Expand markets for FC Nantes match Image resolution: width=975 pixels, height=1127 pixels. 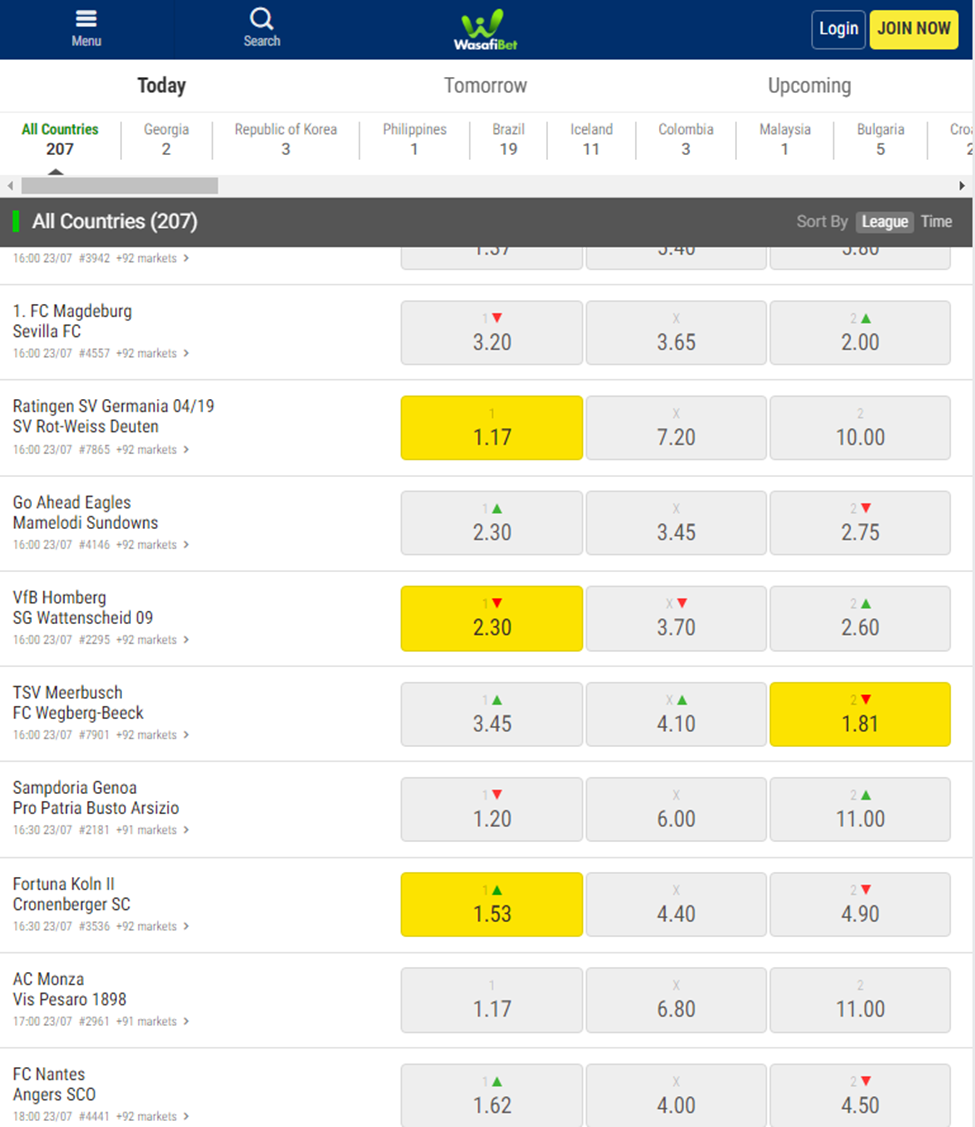pos(152,1116)
